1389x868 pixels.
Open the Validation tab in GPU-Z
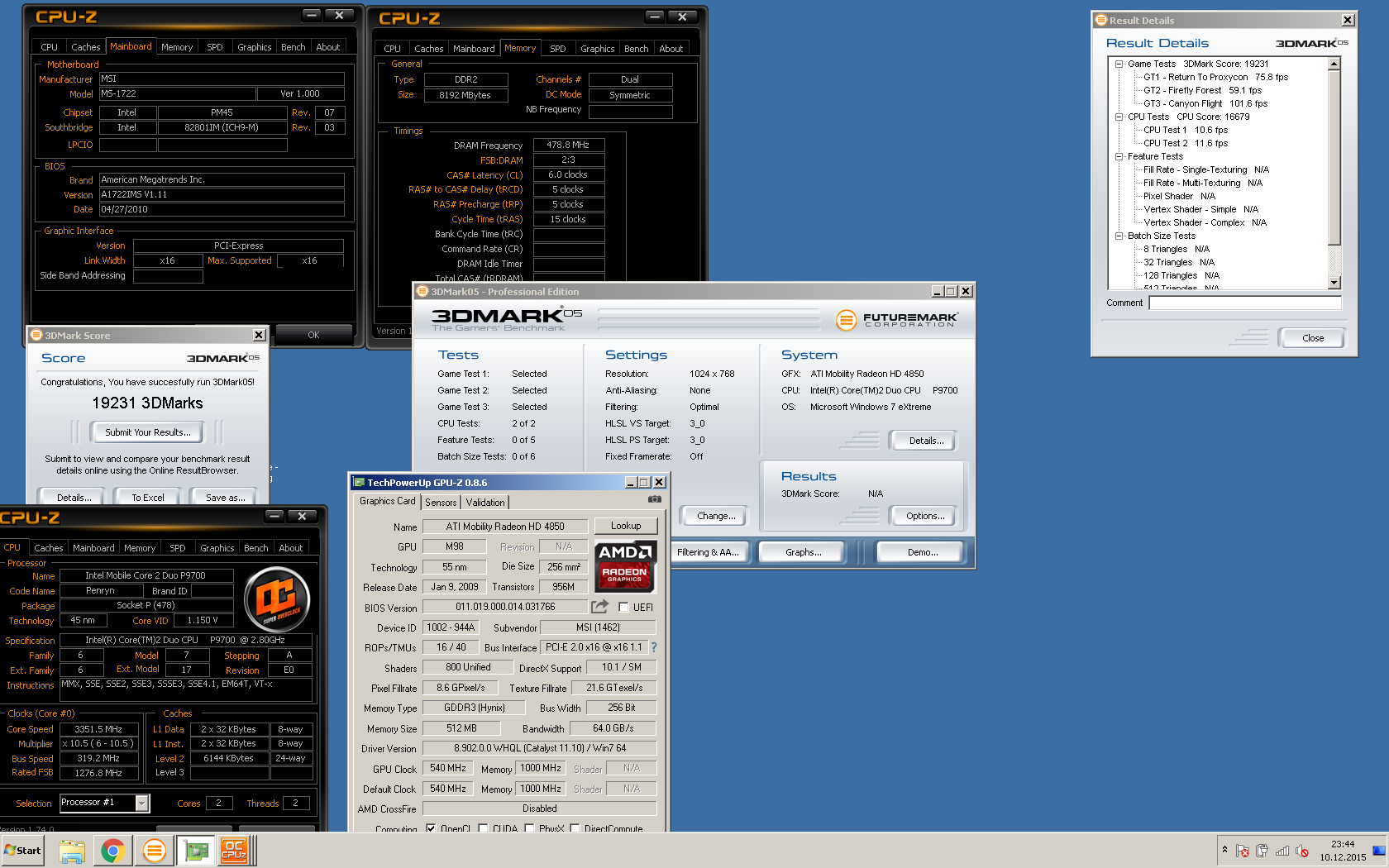(485, 502)
